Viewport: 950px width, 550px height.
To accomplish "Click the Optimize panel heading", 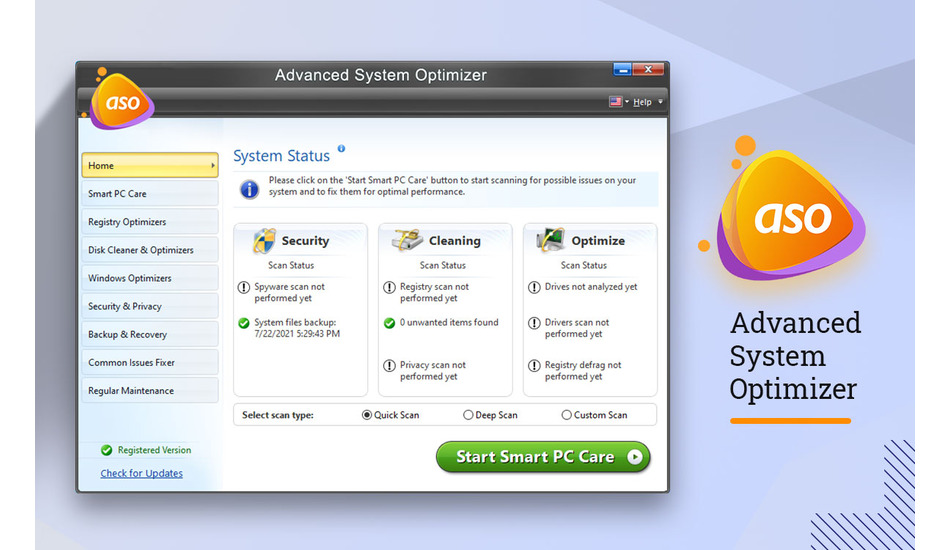I will click(598, 240).
